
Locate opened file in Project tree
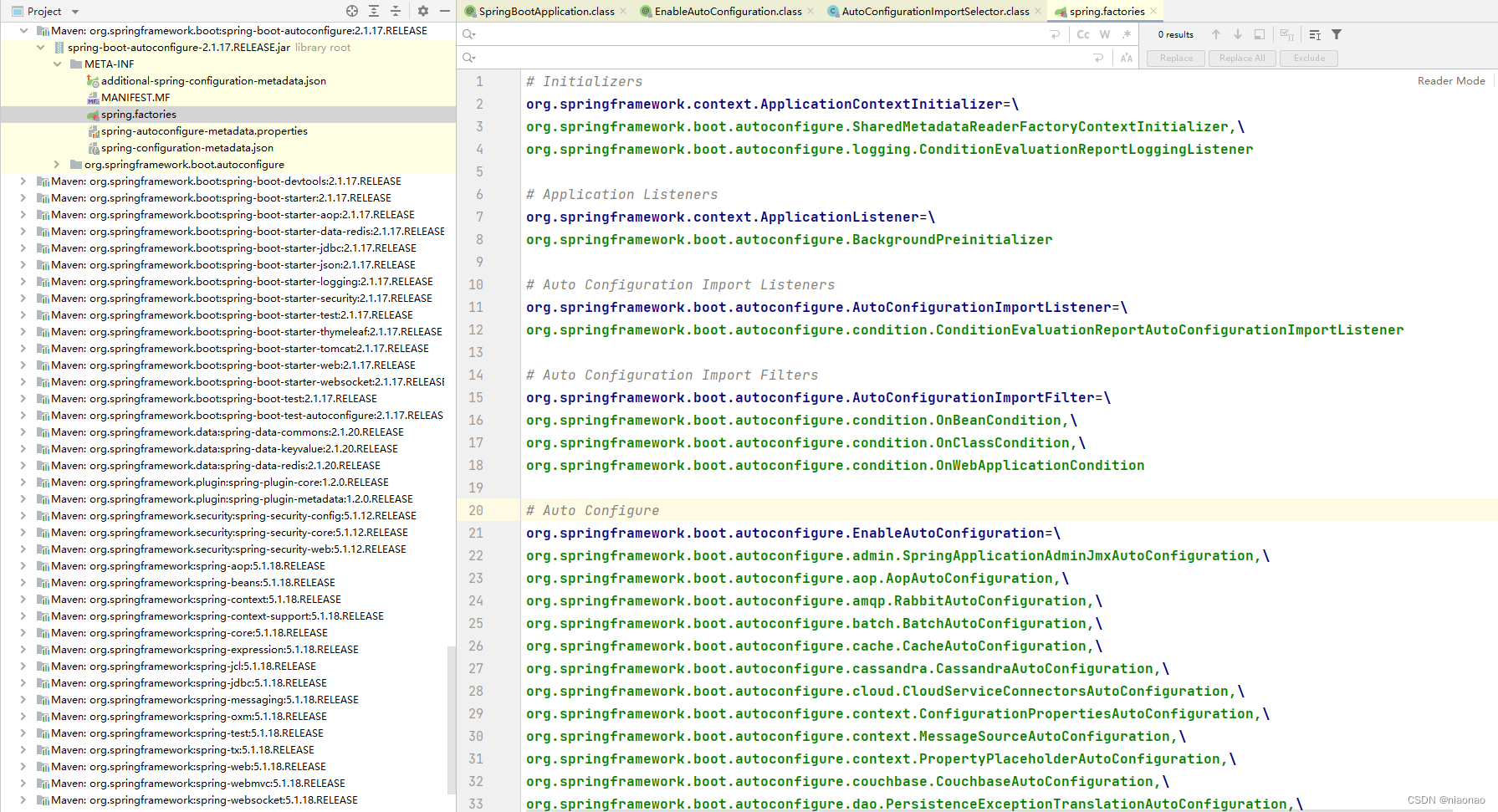coord(352,11)
